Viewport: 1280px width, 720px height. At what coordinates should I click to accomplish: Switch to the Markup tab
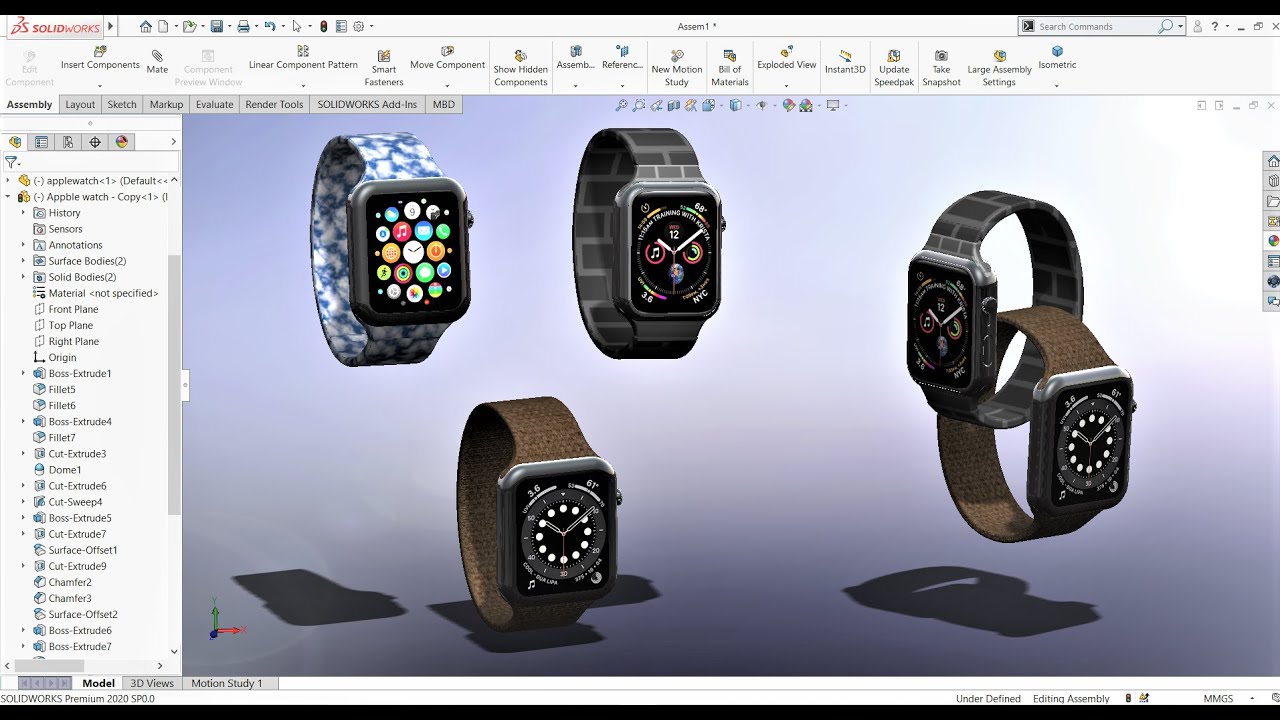(166, 104)
